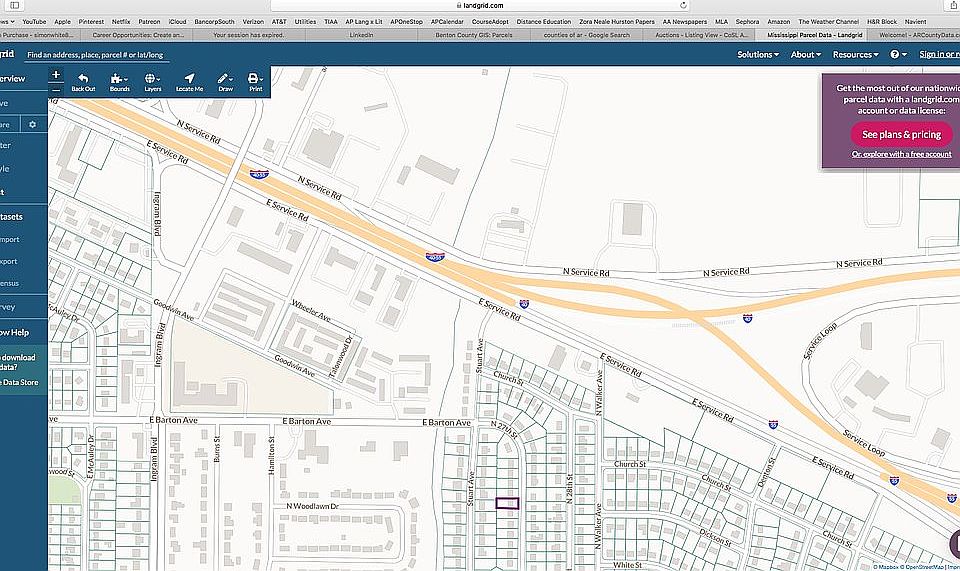Image resolution: width=960 pixels, height=571 pixels.
Task: Click the zoom in plus button
Action: [55, 75]
